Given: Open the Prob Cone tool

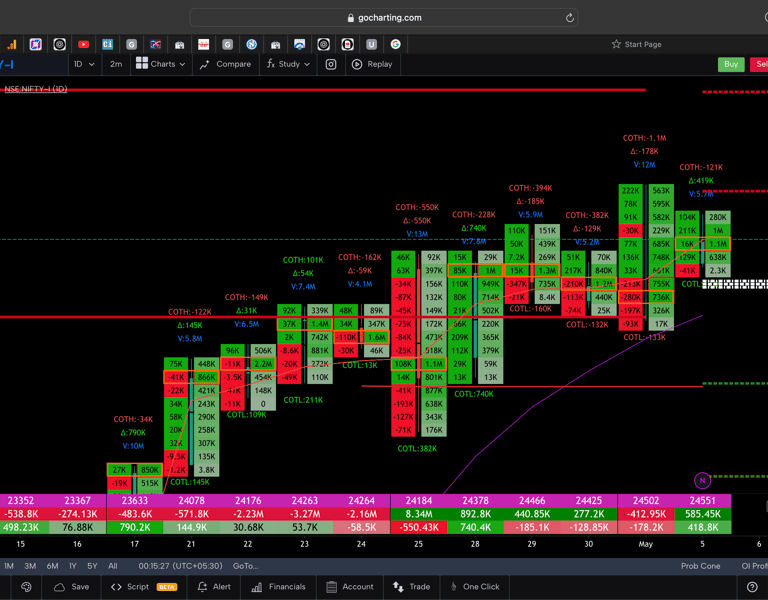Looking at the screenshot, I should tap(700, 566).
